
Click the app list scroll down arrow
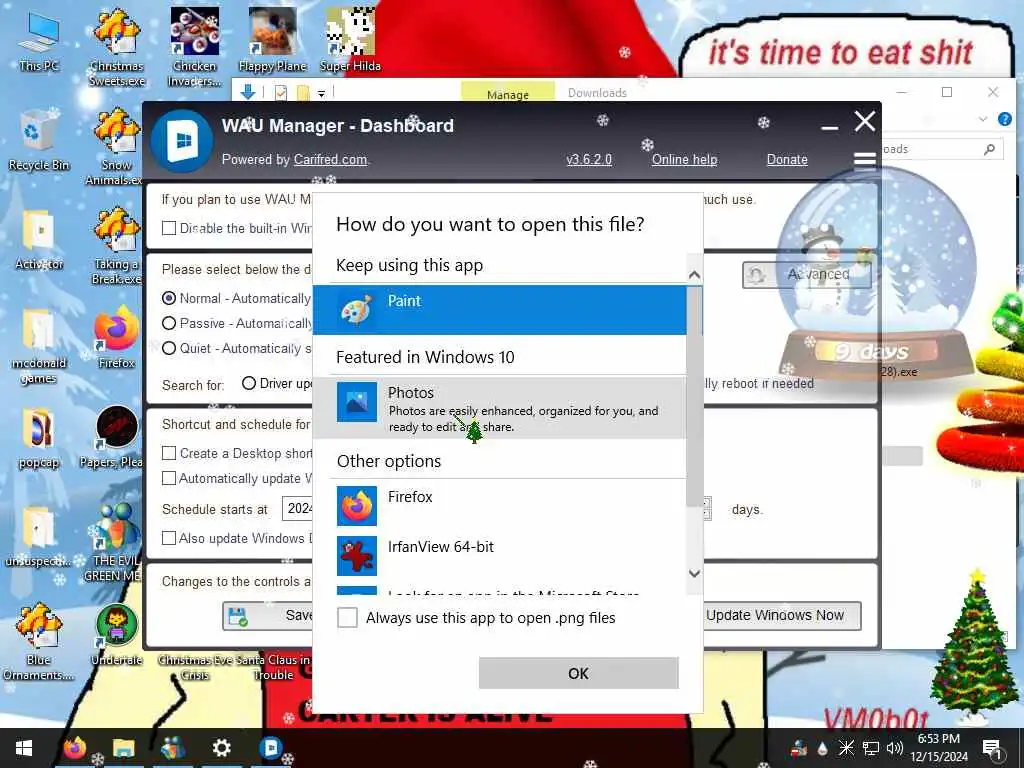[x=694, y=573]
